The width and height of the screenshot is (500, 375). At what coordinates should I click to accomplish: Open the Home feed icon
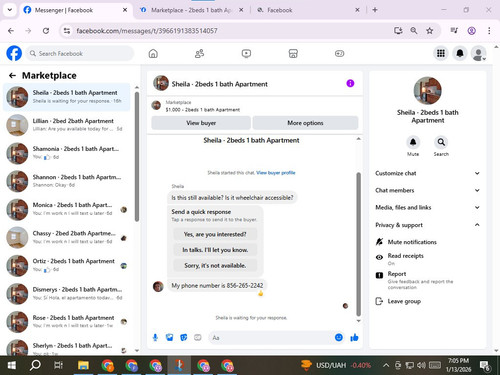(153, 53)
